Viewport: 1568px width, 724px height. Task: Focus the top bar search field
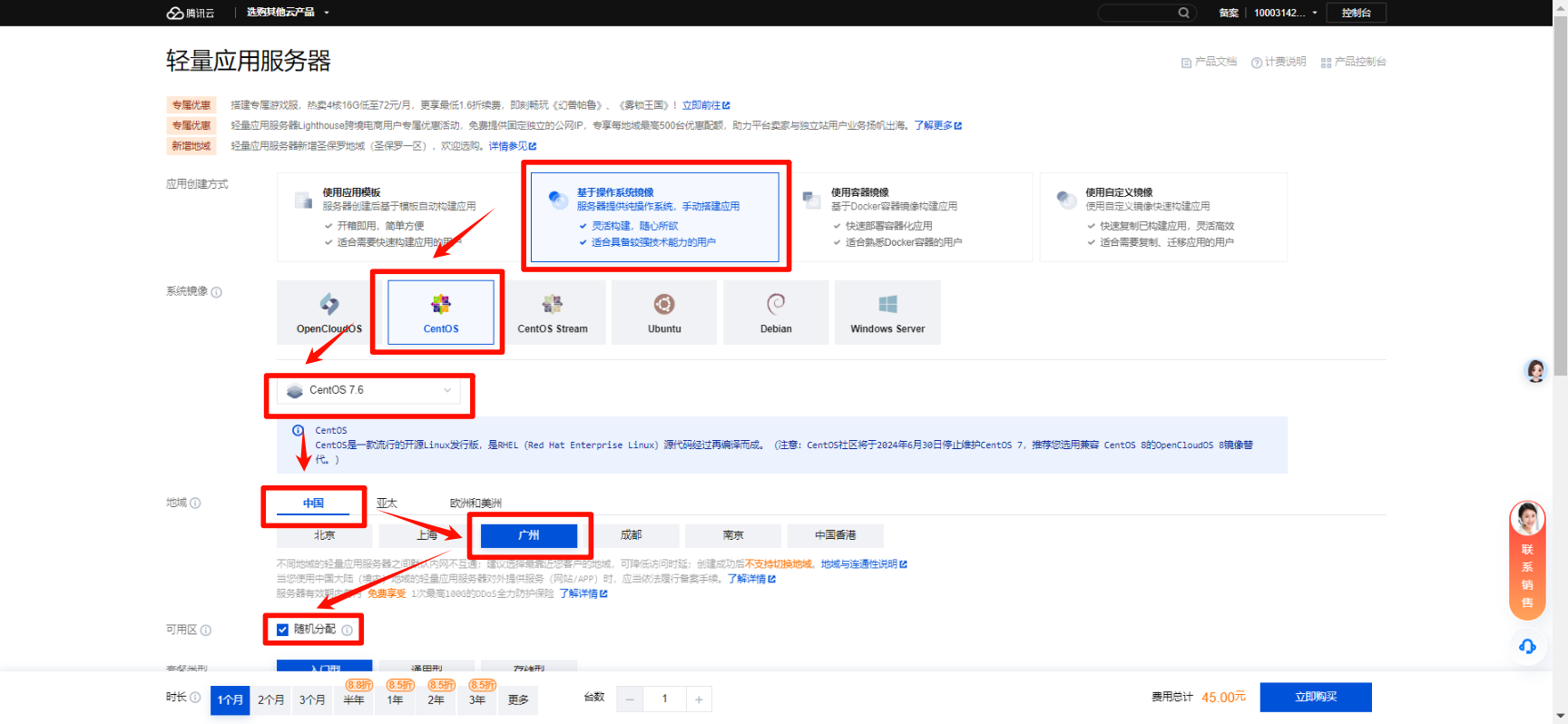coord(1147,13)
